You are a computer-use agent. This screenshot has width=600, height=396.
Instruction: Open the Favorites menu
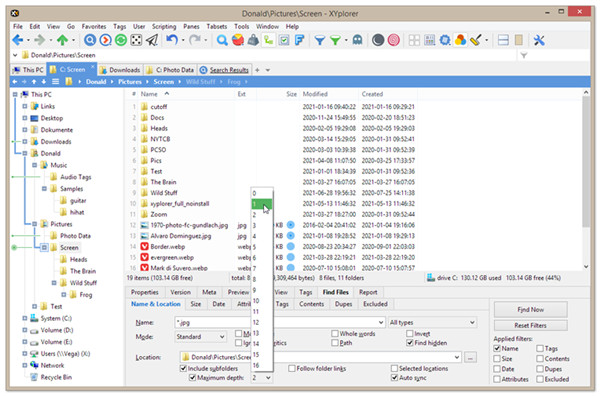pos(94,26)
